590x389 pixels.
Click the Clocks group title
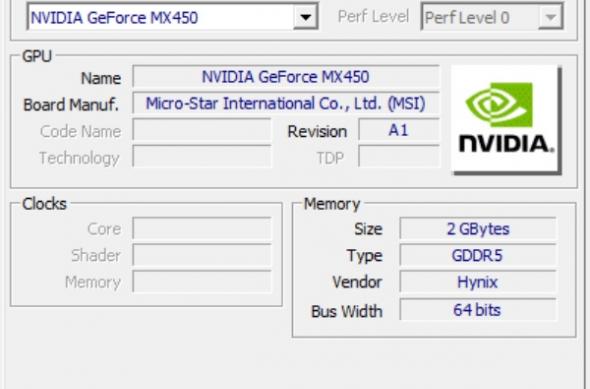point(44,204)
